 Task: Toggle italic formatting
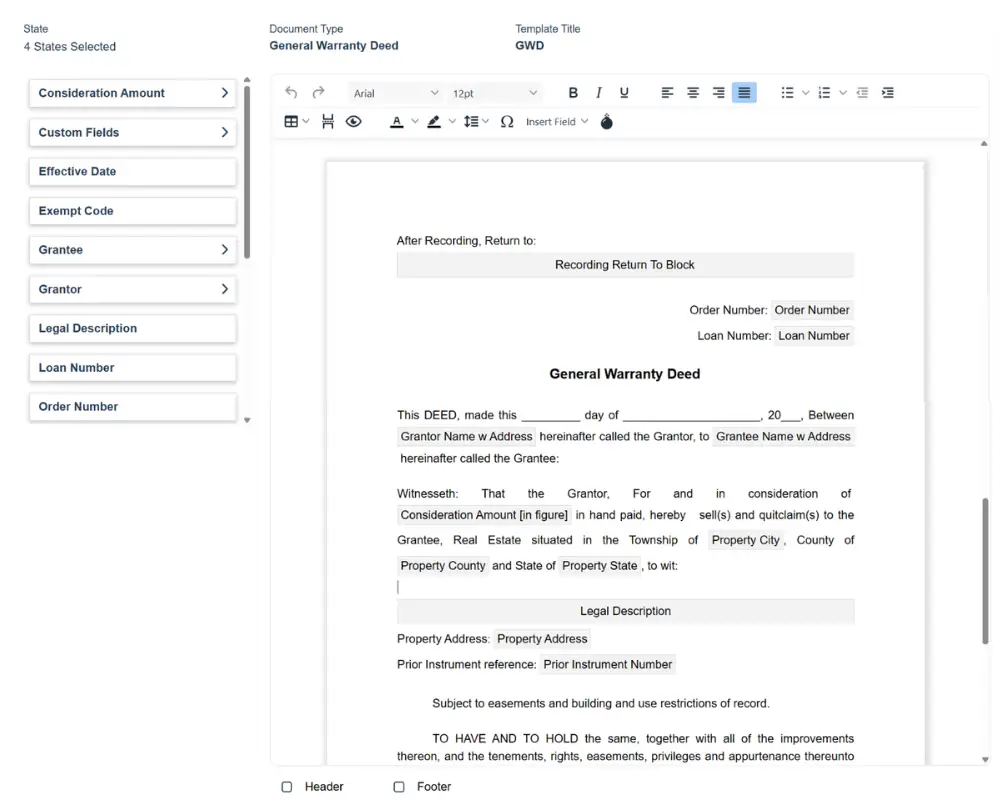[x=598, y=93]
